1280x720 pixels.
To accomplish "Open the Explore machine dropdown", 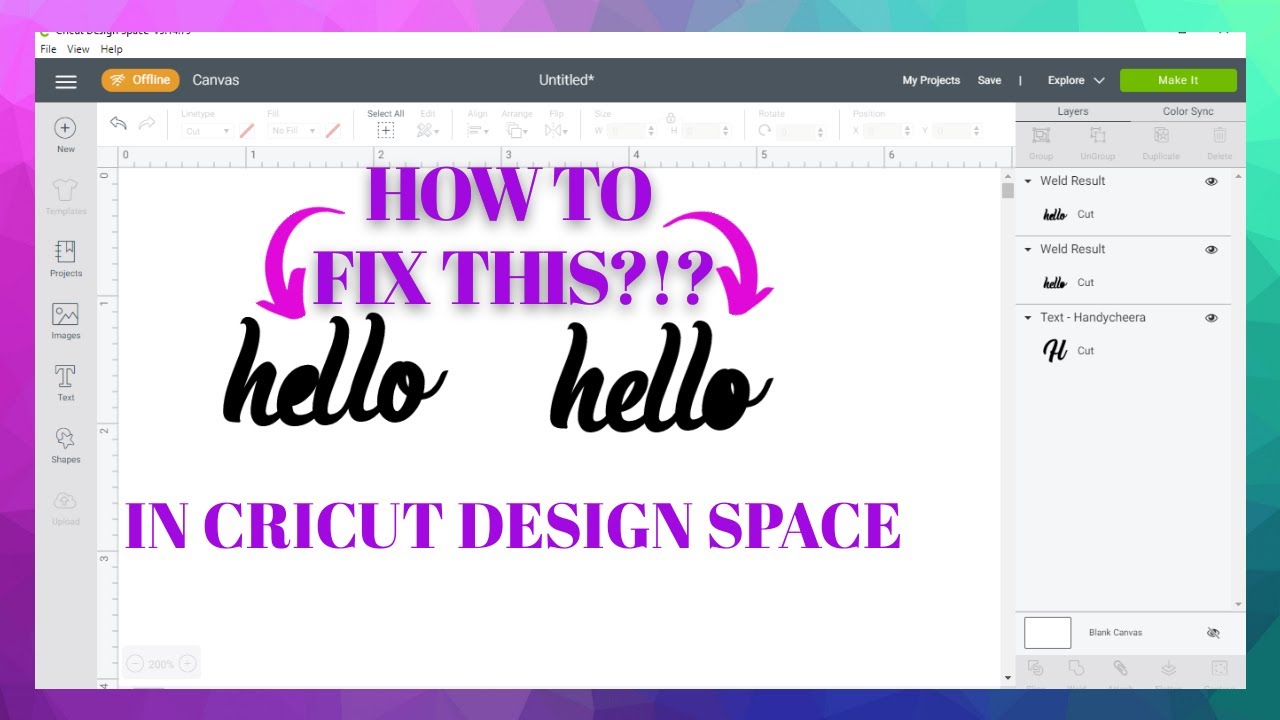I will [1076, 81].
